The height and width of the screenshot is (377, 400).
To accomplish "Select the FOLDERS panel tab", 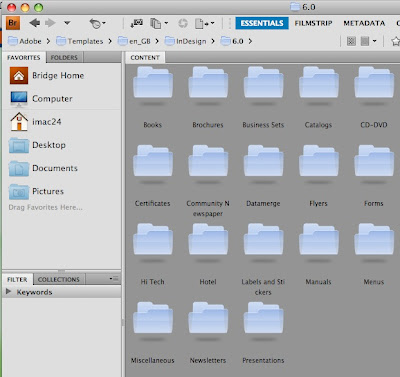I will 64,57.
